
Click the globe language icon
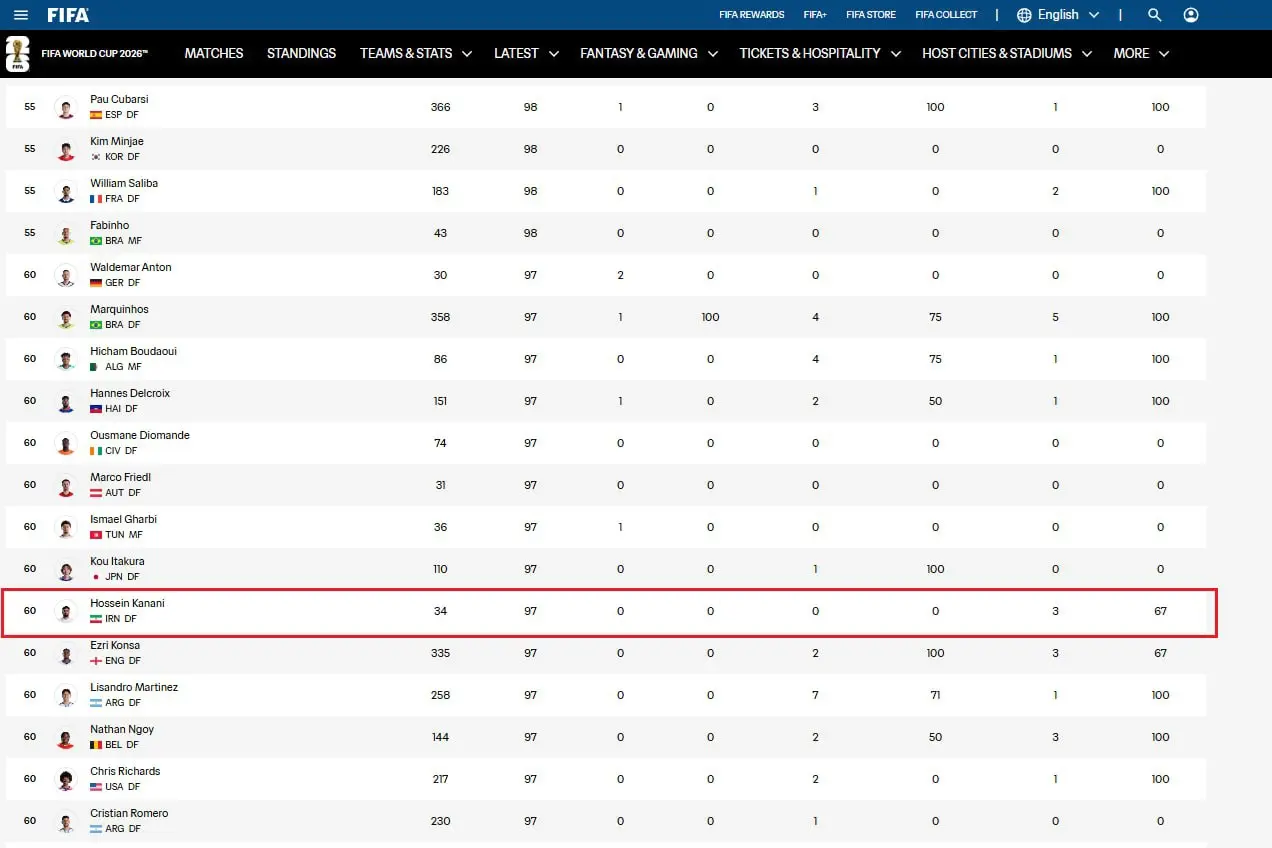click(1024, 15)
